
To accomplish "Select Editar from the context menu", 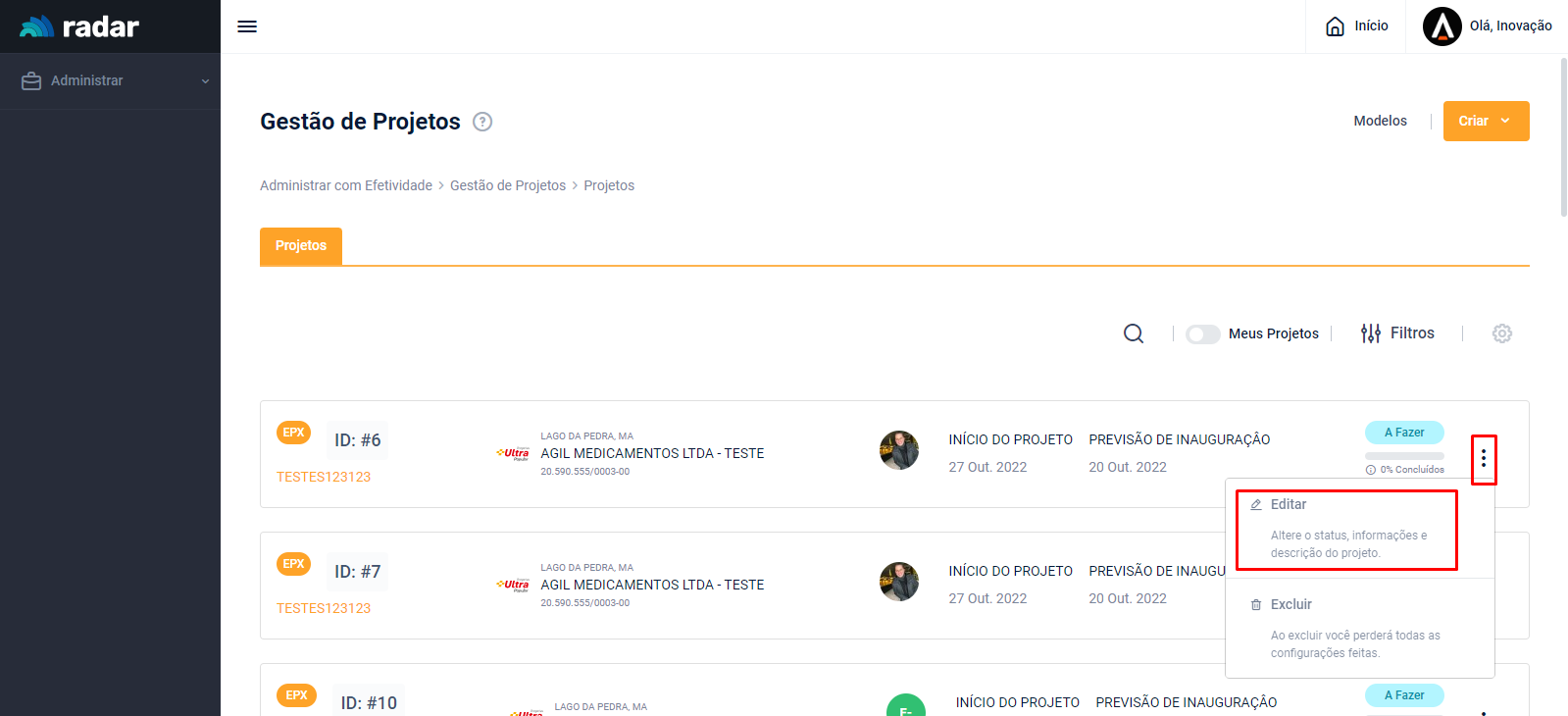I will click(1289, 504).
